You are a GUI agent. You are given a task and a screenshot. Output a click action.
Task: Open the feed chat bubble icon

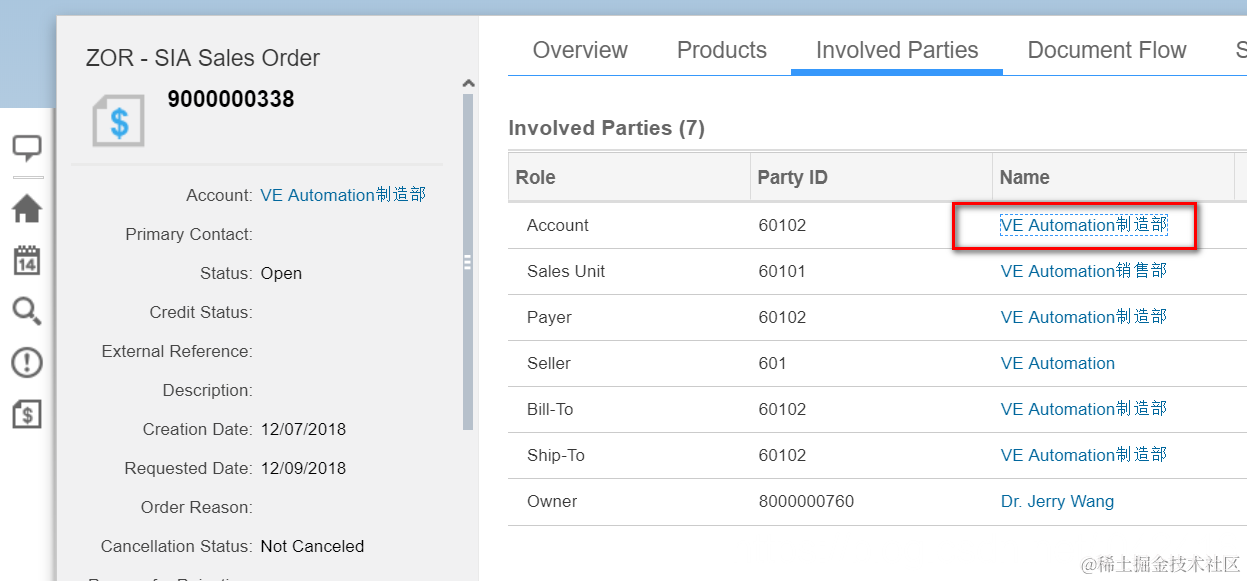click(27, 149)
